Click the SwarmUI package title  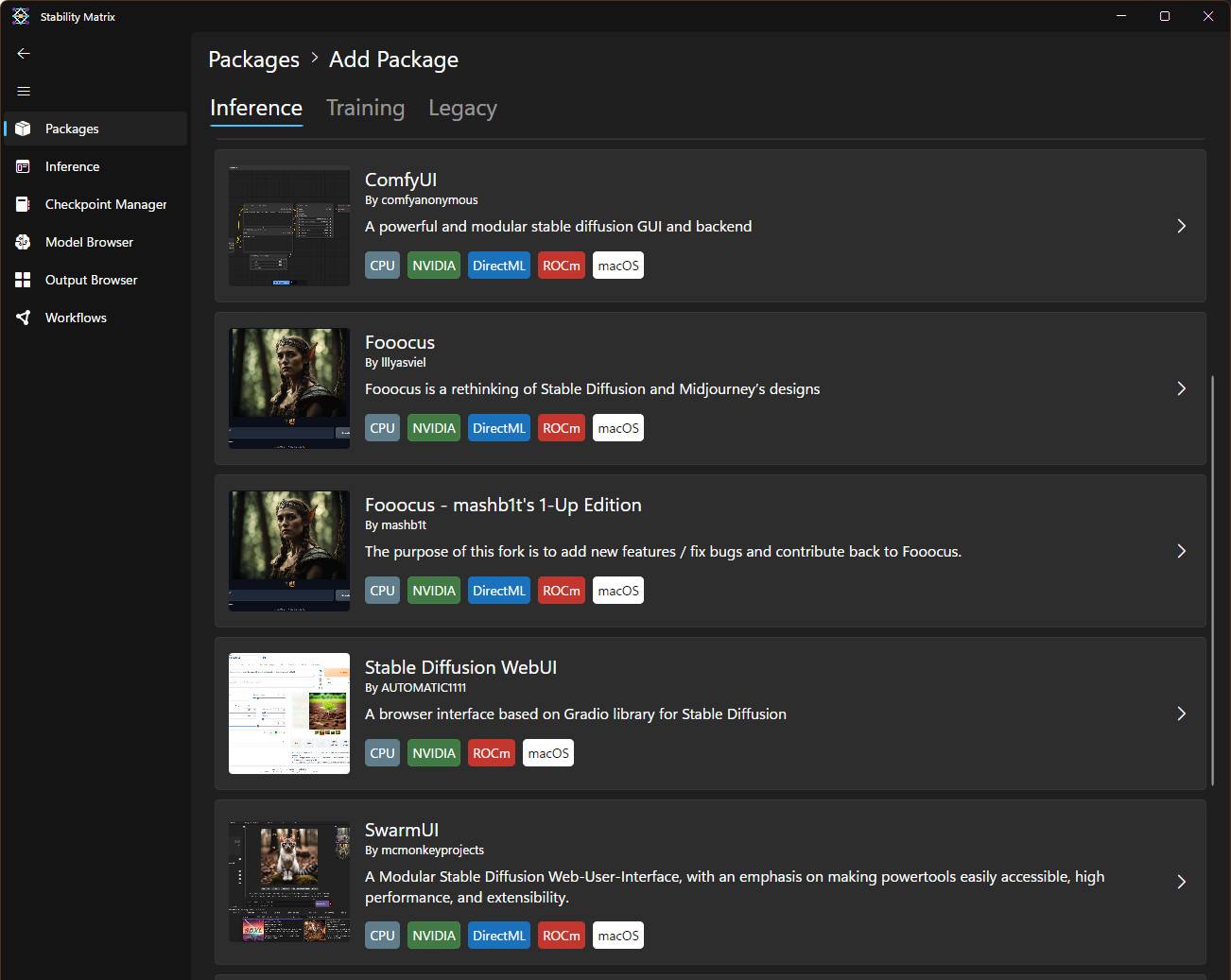tap(402, 830)
